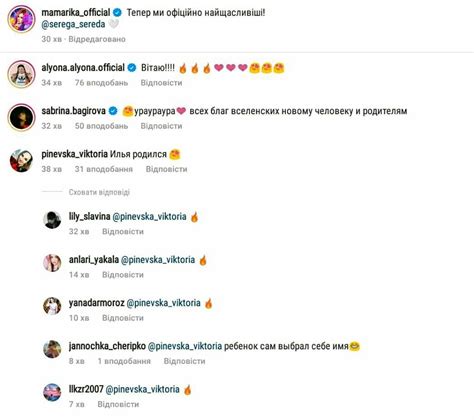
Task: Open the @serega_sereda mention link
Action: [73, 24]
